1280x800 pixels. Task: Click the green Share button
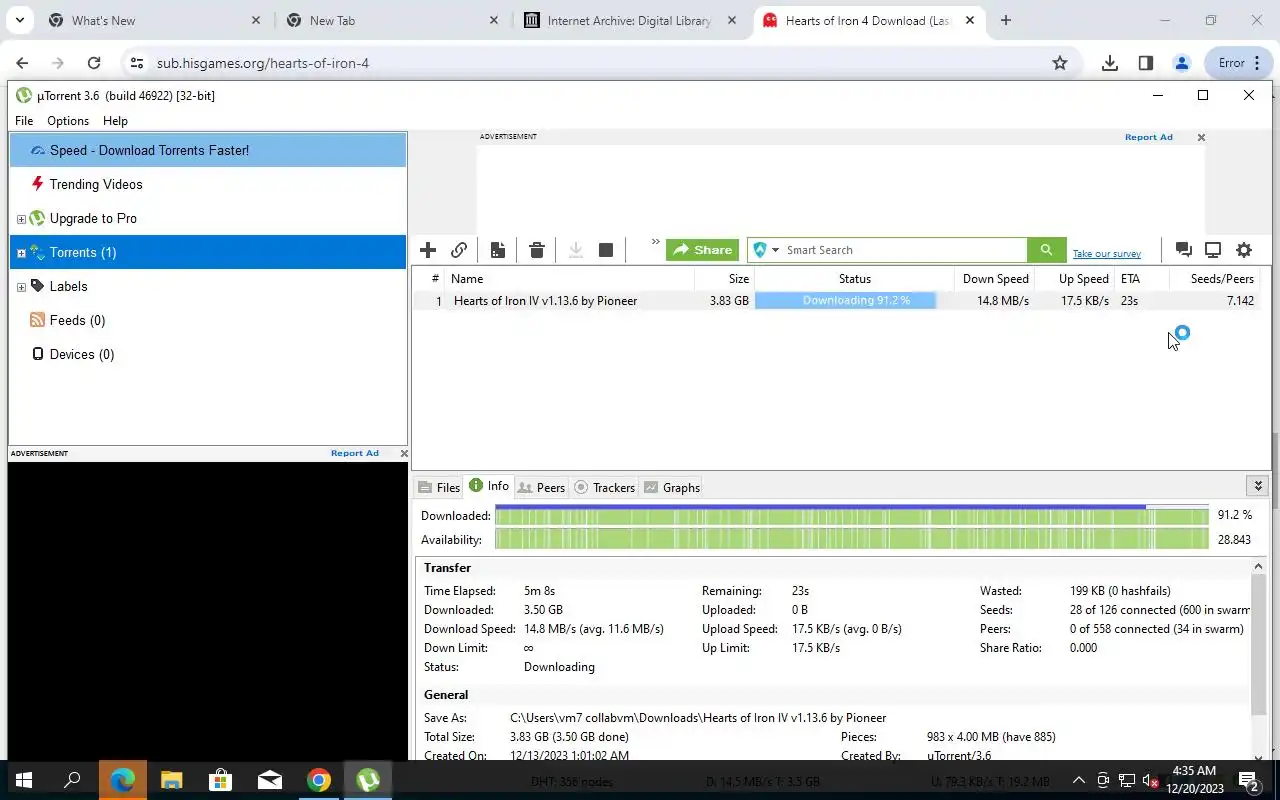click(702, 250)
